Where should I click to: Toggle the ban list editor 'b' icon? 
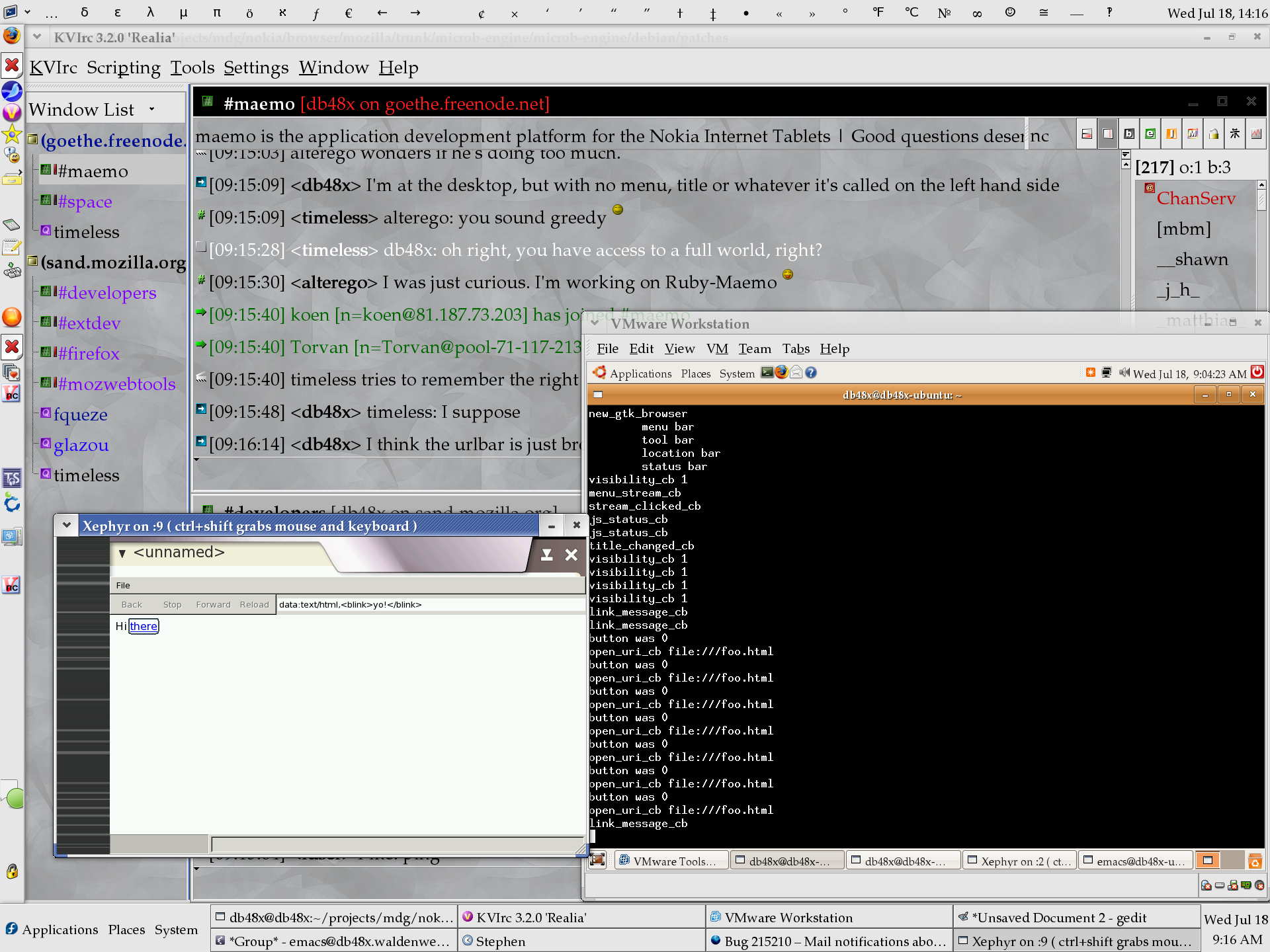(x=1129, y=134)
